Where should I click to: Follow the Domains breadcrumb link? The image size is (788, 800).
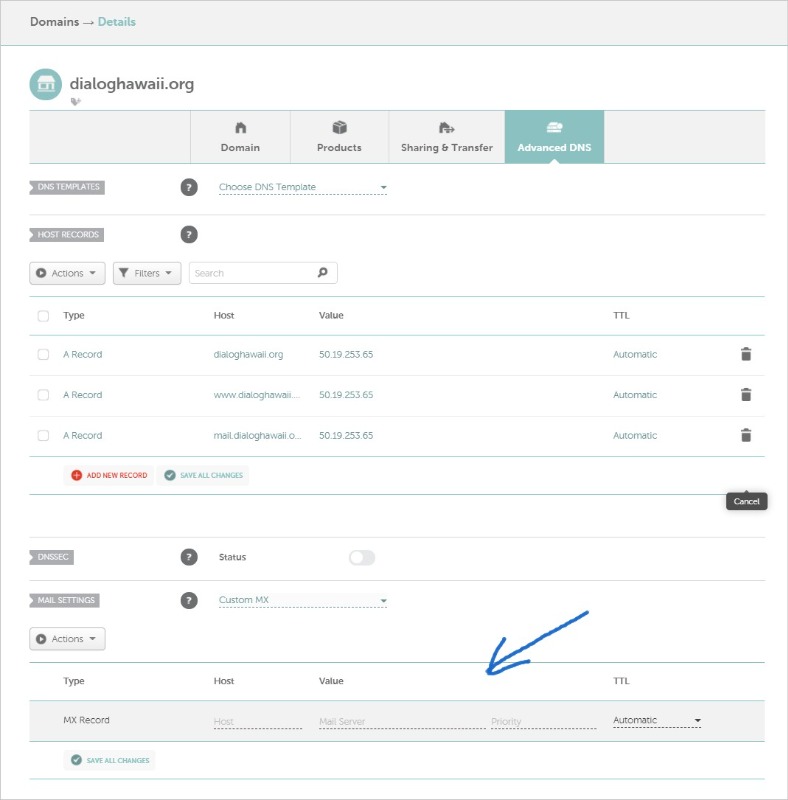point(54,21)
